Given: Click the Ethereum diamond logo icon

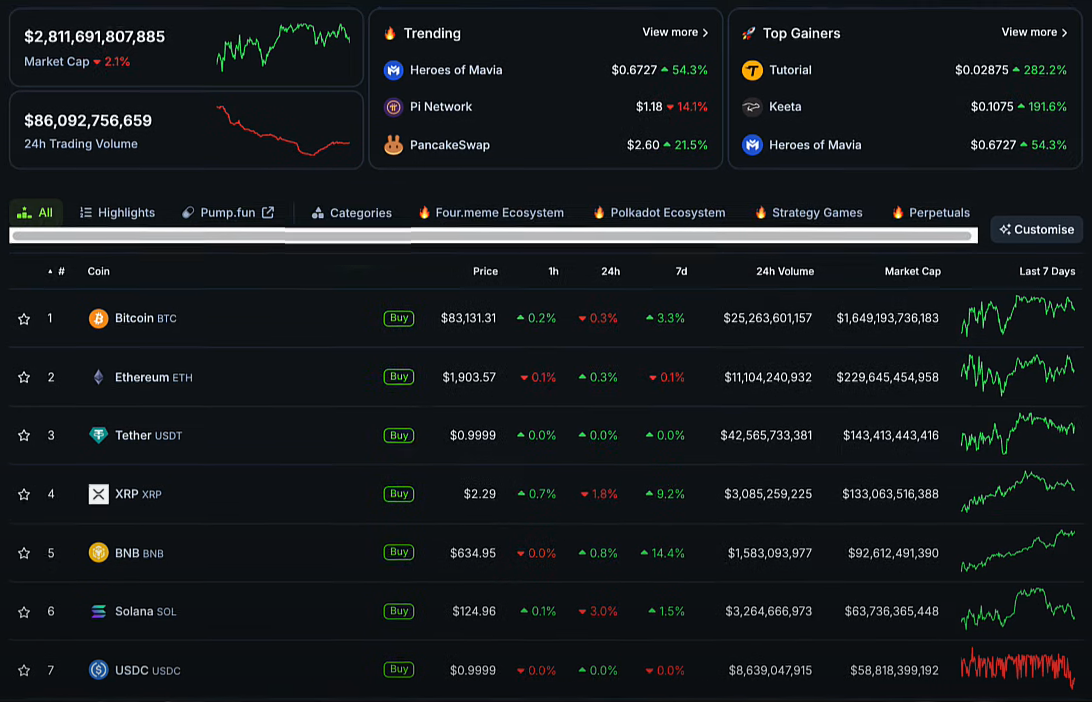Looking at the screenshot, I should 98,377.
